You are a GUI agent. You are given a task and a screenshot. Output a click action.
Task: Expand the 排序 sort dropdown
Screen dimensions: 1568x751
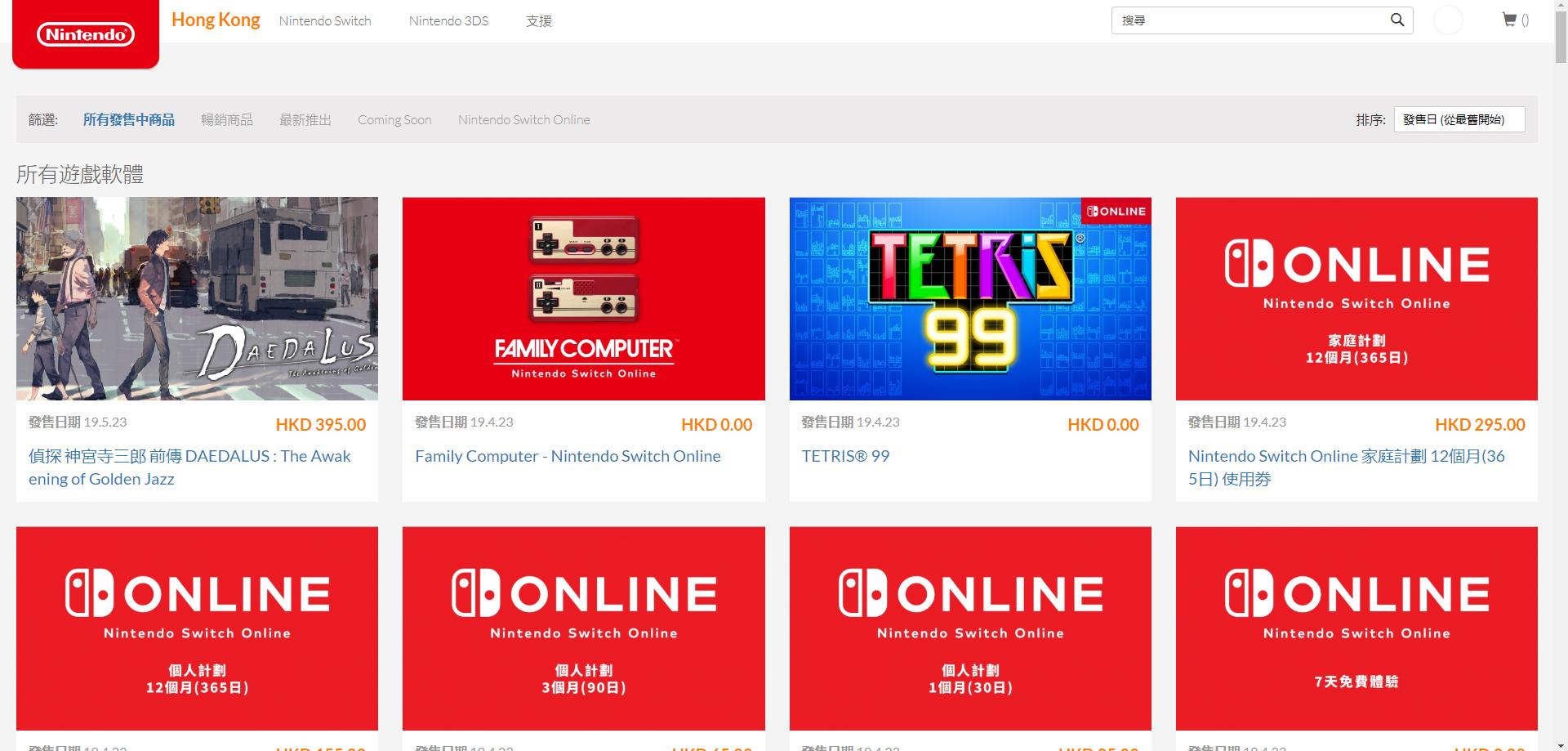tap(1459, 119)
